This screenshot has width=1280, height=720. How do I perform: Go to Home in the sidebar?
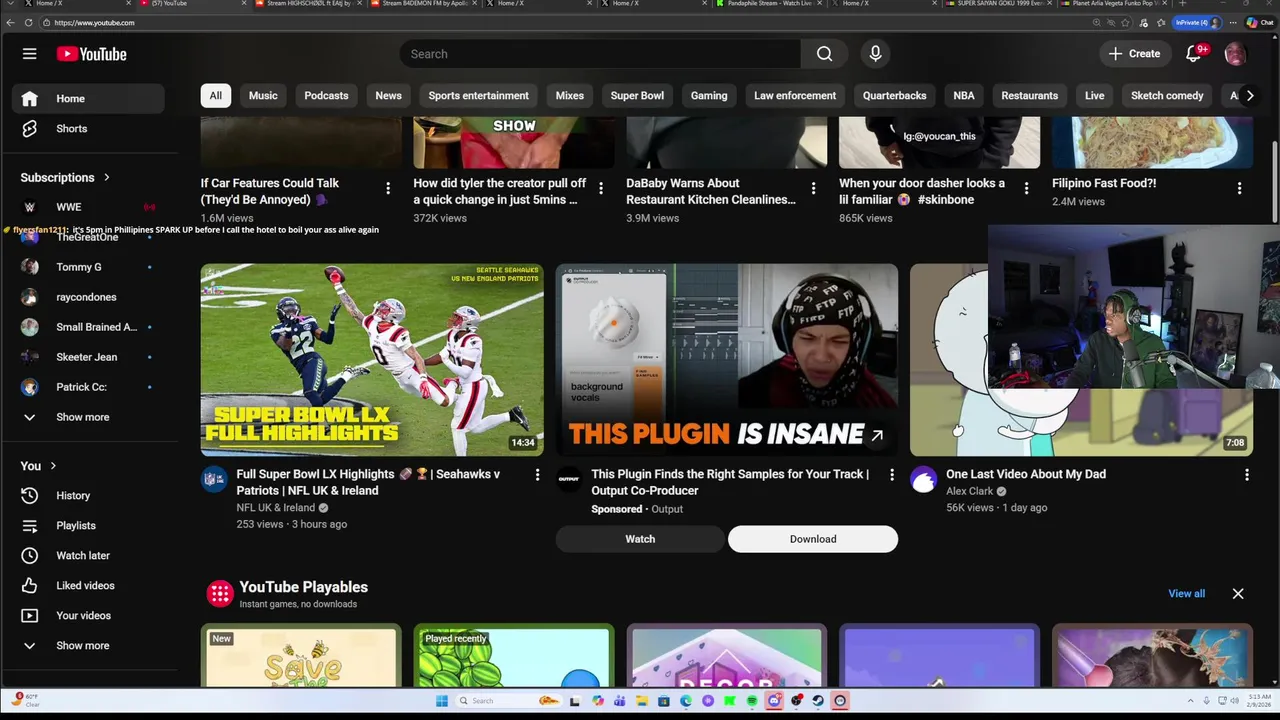point(88,98)
